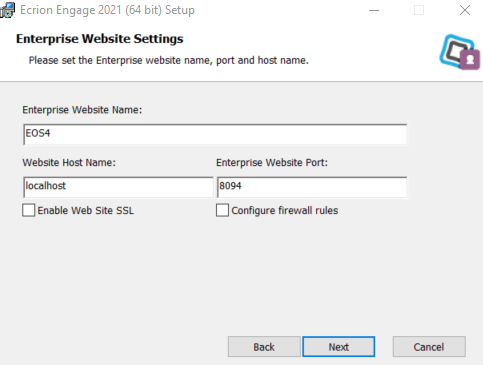Click the Ecrion Engage logo icon
Image resolution: width=483 pixels, height=365 pixels.
pos(460,52)
